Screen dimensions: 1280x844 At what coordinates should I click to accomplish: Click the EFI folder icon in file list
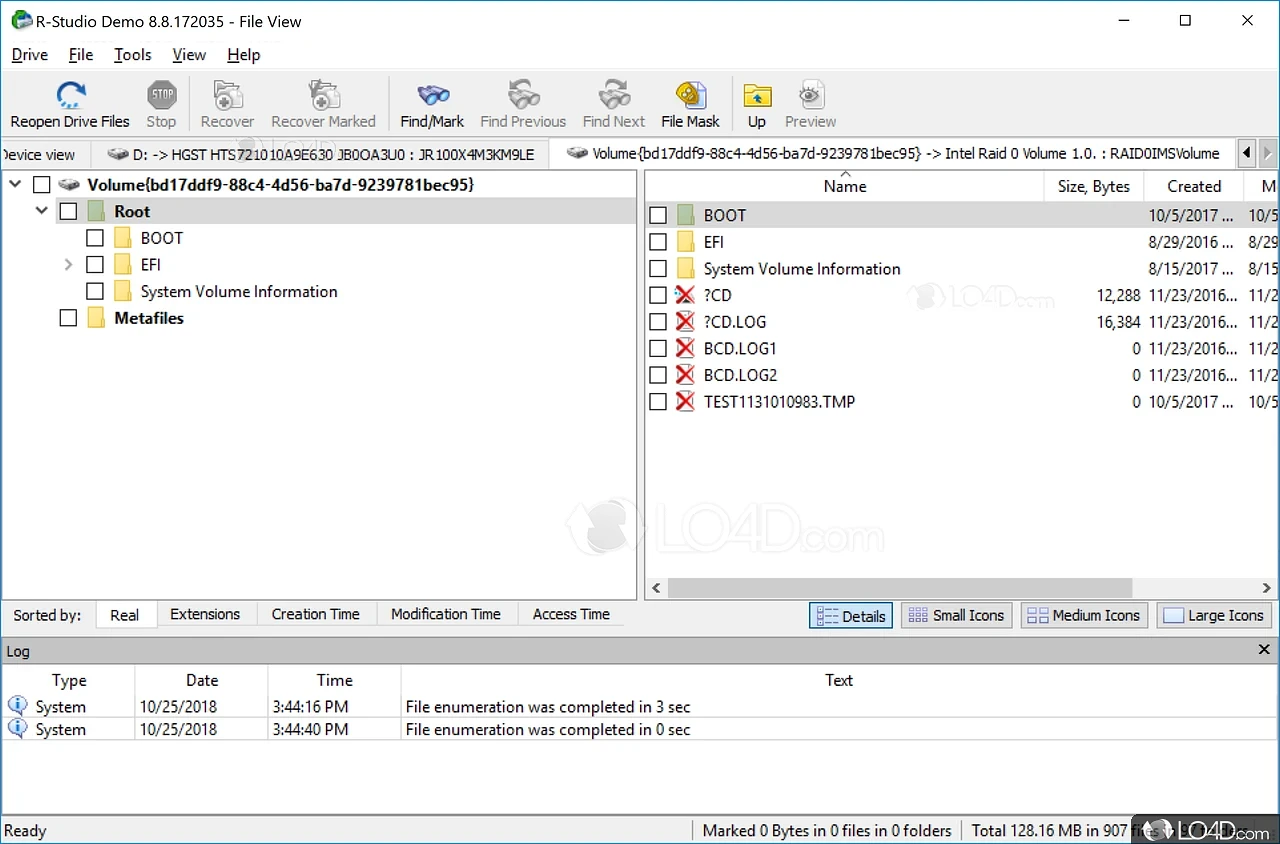tap(685, 242)
